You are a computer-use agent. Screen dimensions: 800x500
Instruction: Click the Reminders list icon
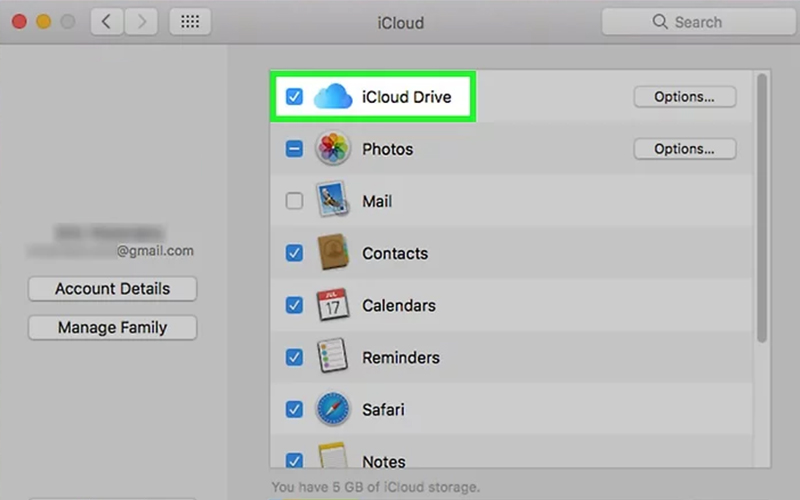click(x=333, y=357)
